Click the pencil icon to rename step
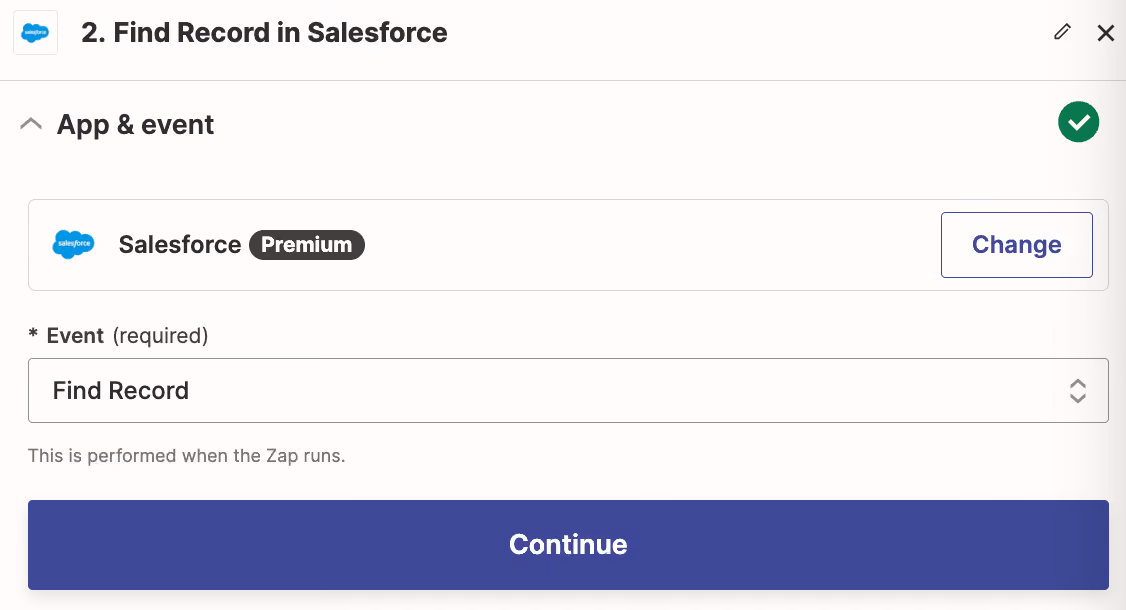 (1062, 32)
